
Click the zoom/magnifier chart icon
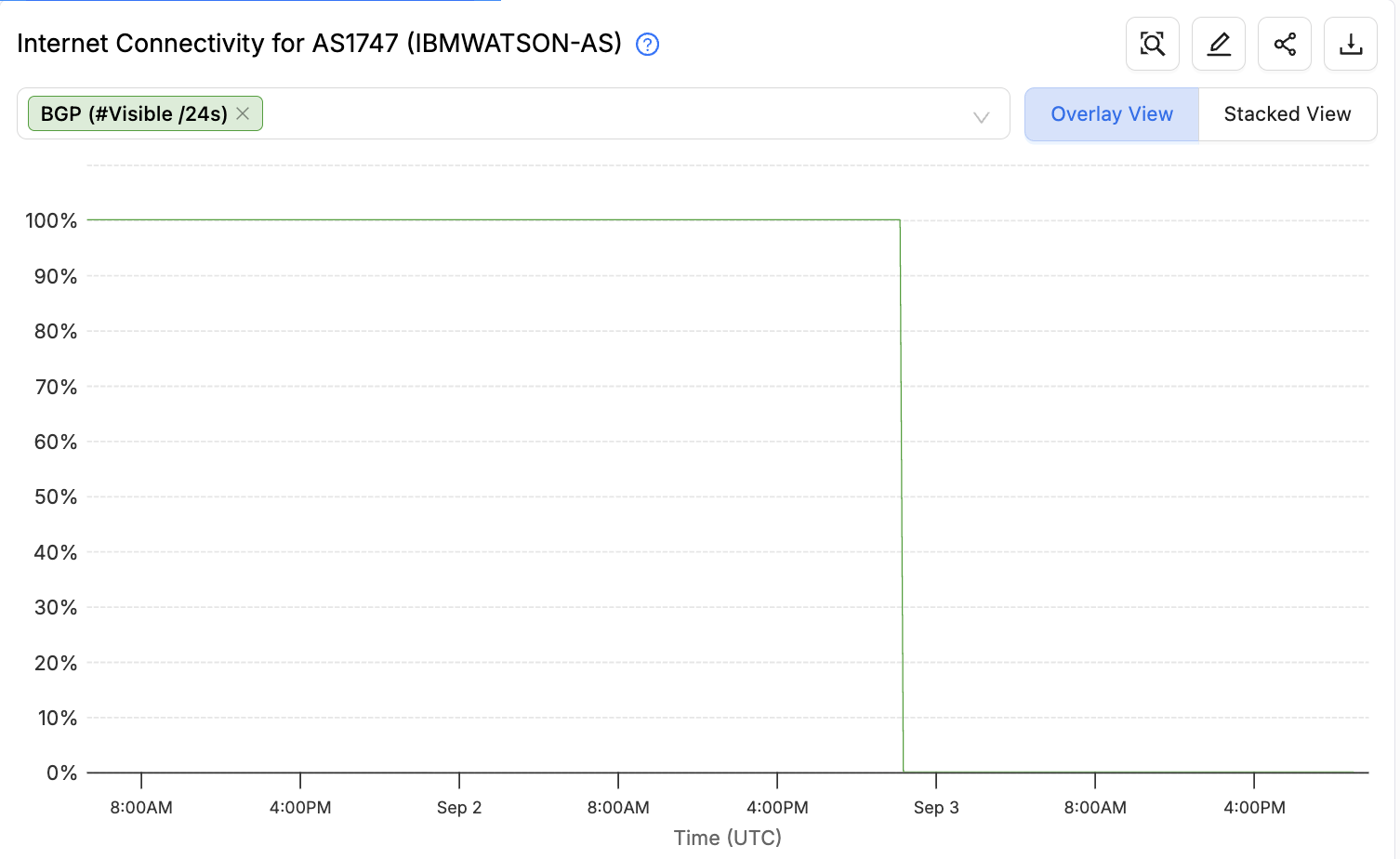click(x=1152, y=44)
